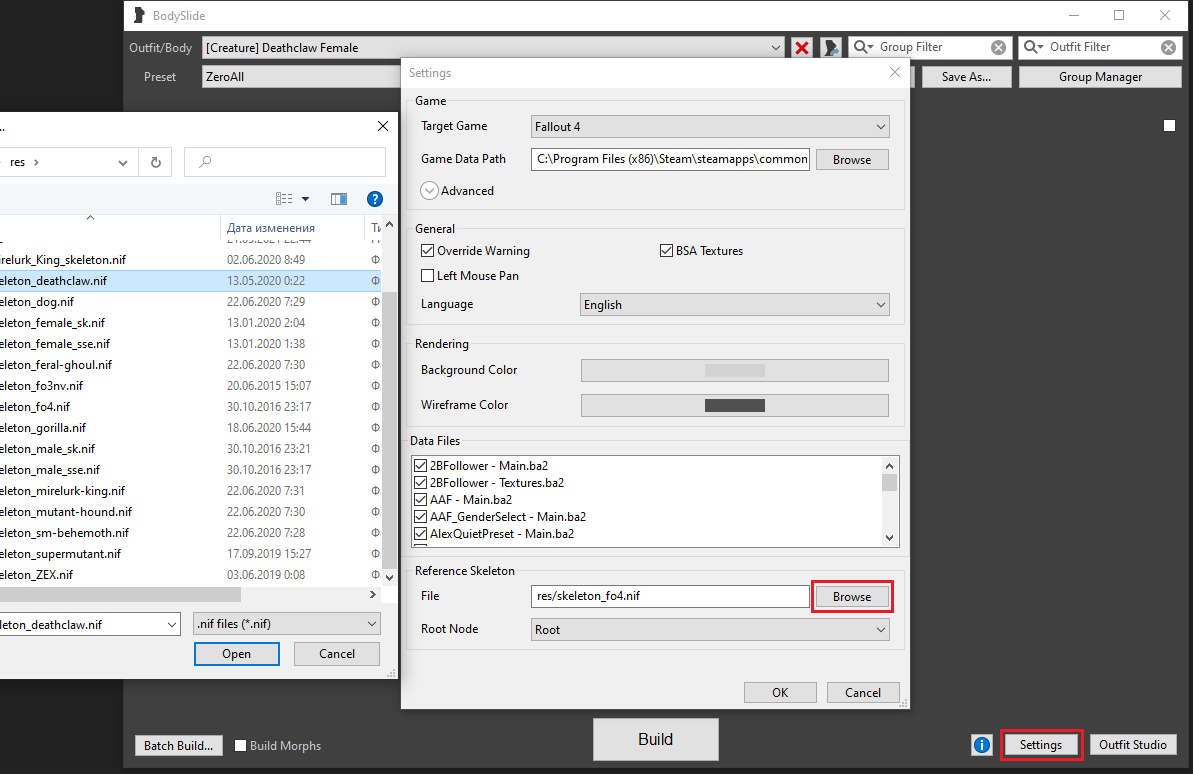Screen dimensions: 1193x774
Task: Open the Group Manager
Action: point(1100,77)
